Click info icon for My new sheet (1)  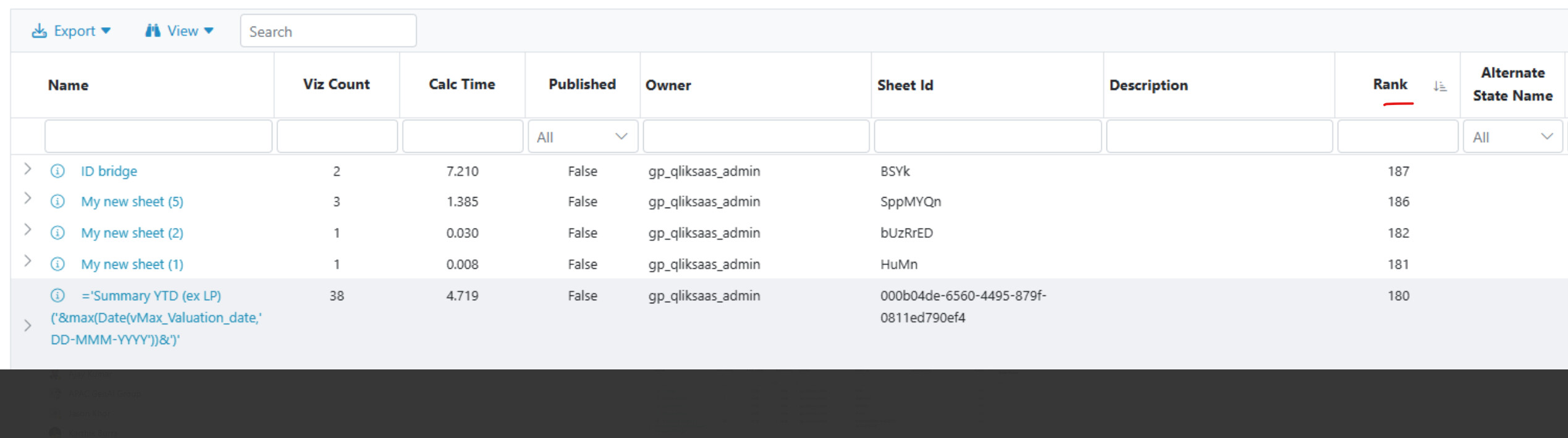(57, 264)
